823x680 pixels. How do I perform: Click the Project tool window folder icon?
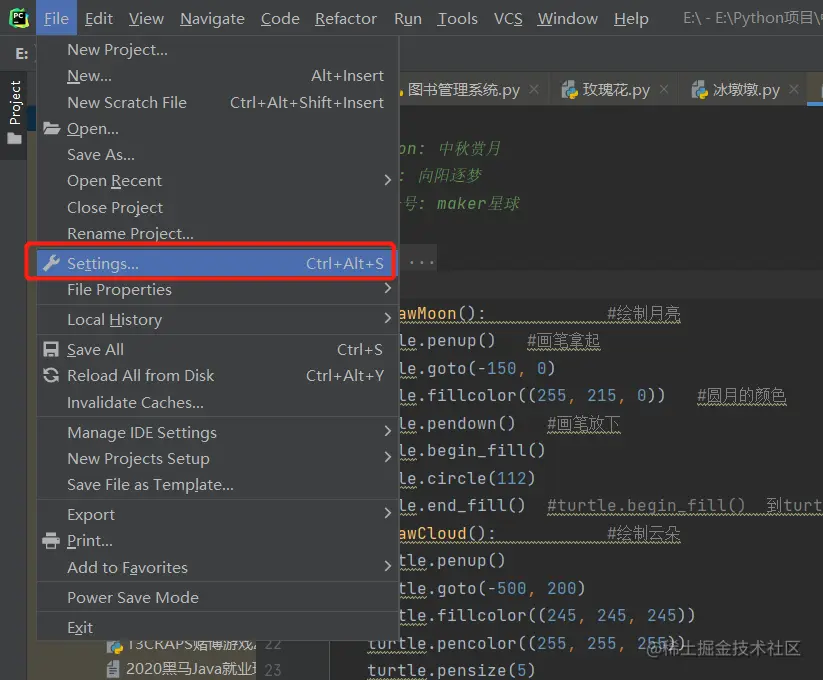click(x=15, y=139)
